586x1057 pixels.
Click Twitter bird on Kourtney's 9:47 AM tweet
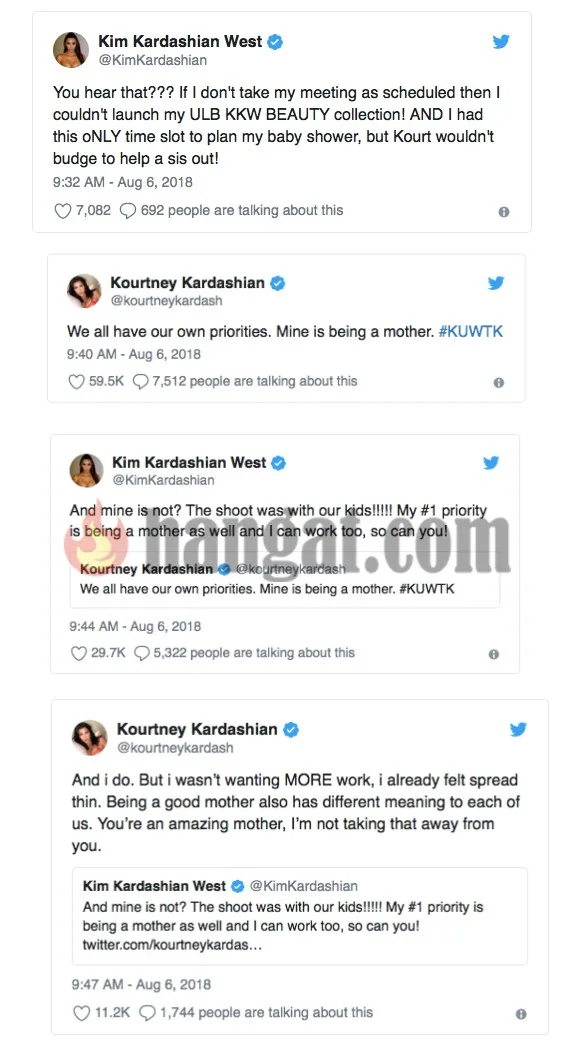tap(518, 729)
